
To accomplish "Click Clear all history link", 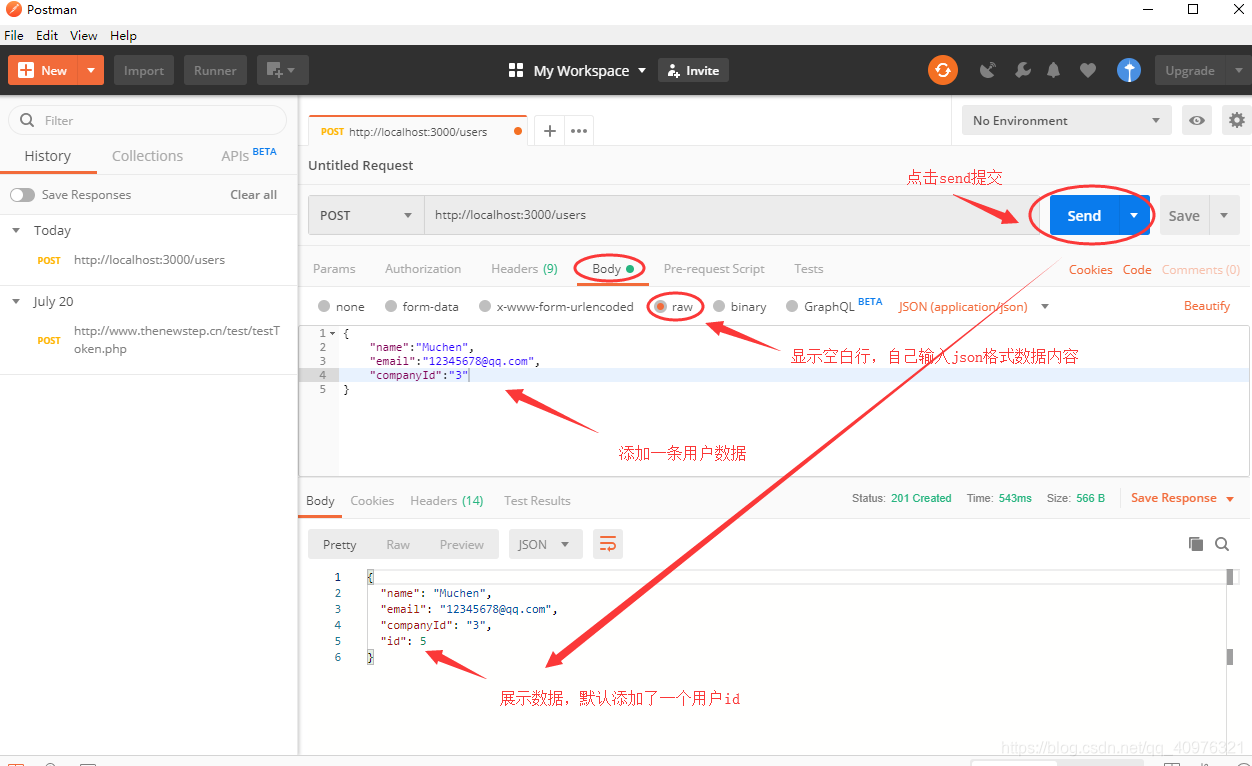I will (x=254, y=195).
